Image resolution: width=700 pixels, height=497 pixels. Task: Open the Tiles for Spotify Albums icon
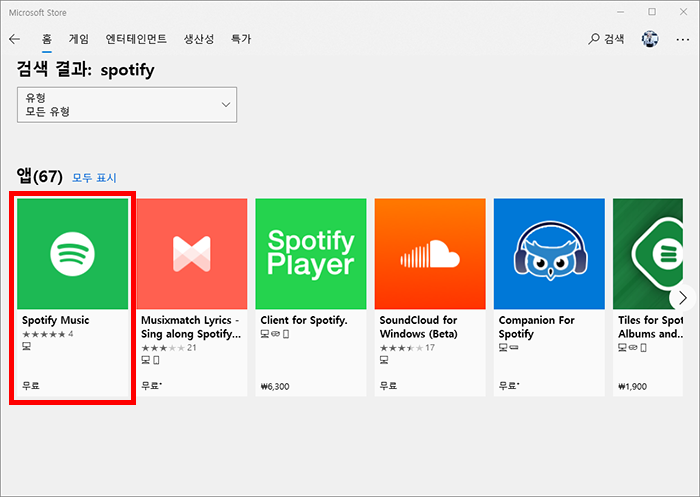point(648,254)
